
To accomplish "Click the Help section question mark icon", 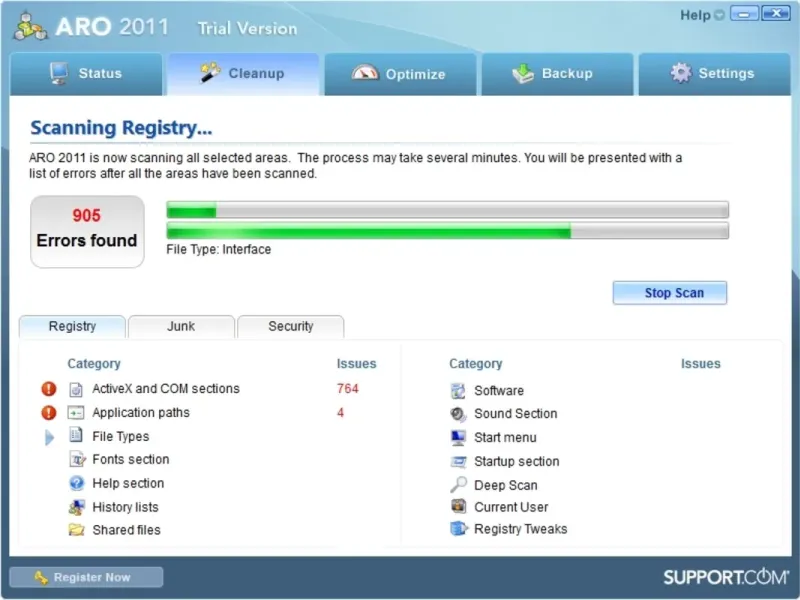I will pos(77,483).
